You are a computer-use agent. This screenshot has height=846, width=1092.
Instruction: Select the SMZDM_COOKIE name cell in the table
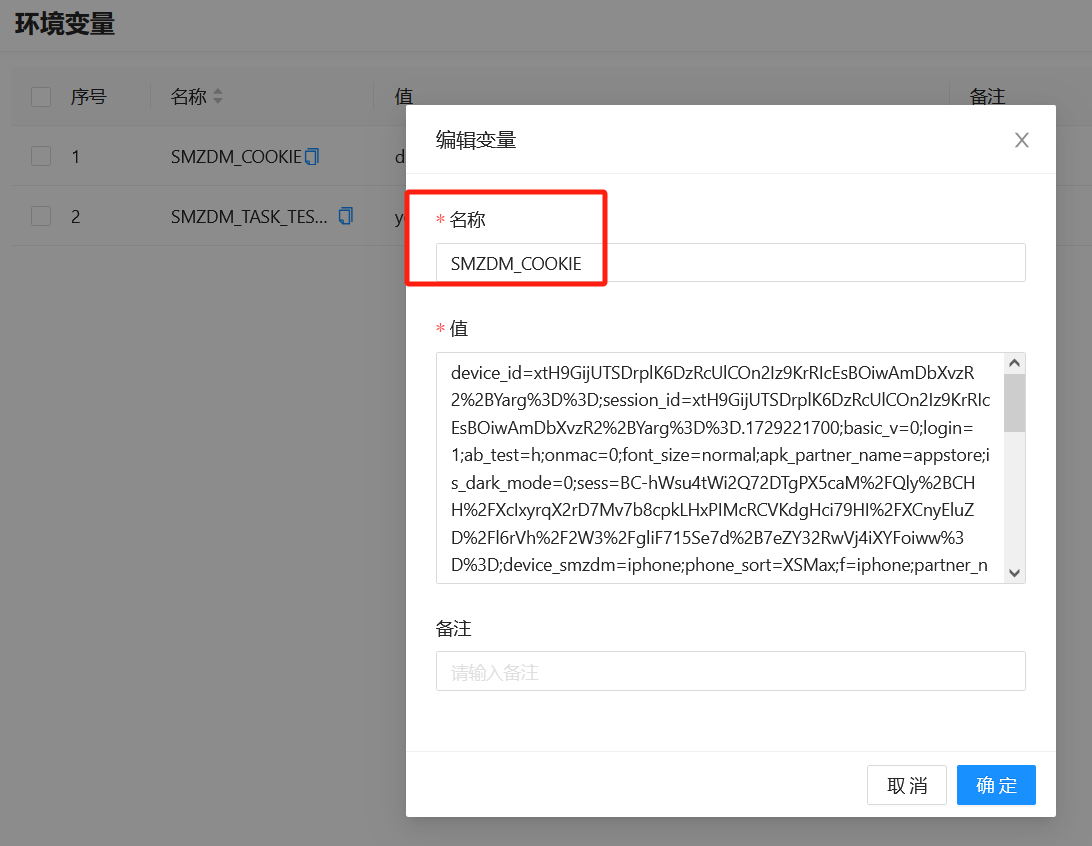click(236, 157)
